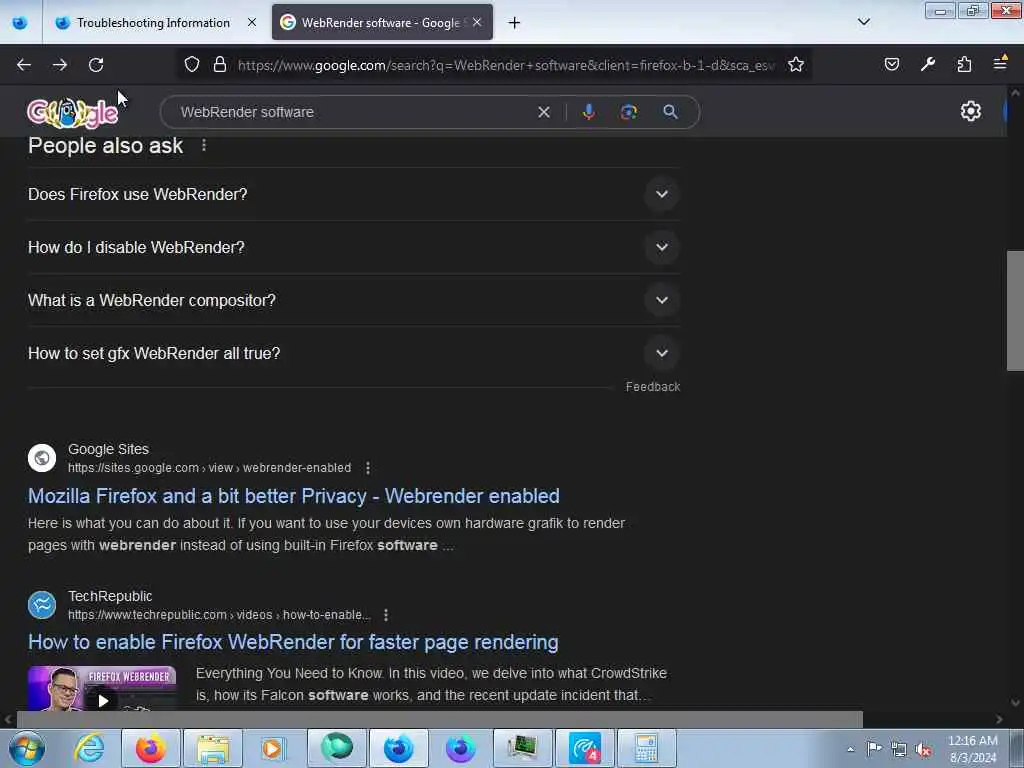Screen dimensions: 1024x768
Task: Open 'Mozilla Firefox and a bit better Privacy' result
Action: click(x=293, y=496)
